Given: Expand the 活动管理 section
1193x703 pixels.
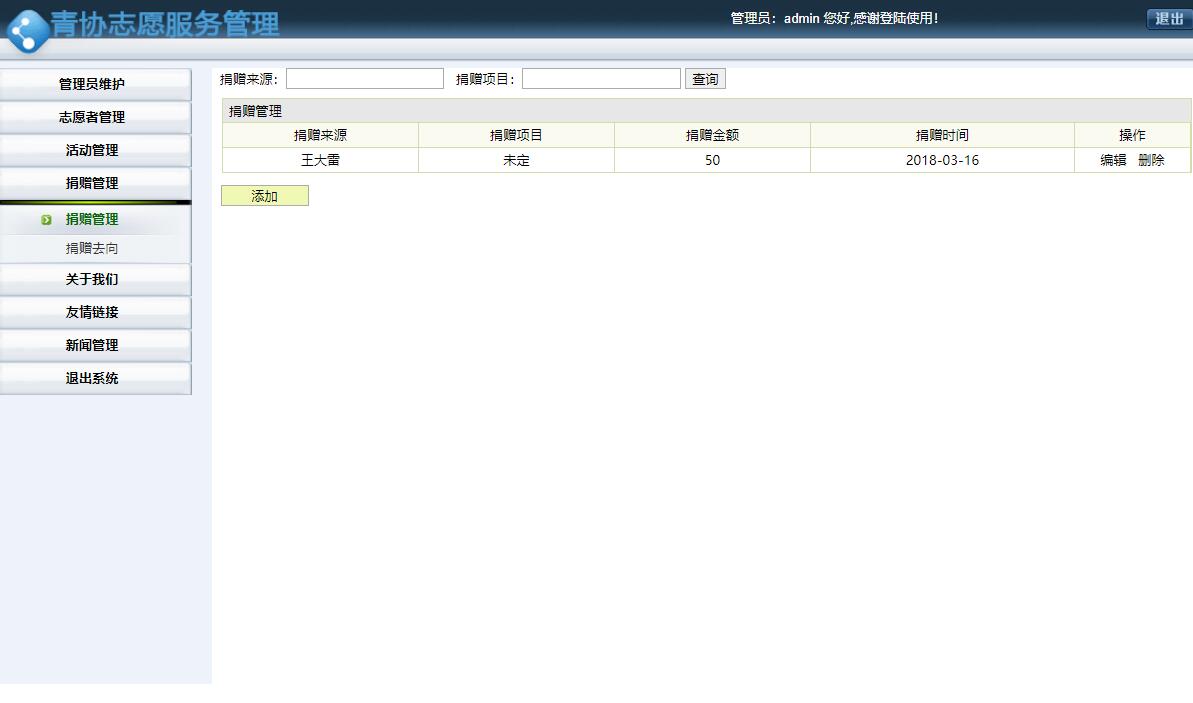Looking at the screenshot, I should pyautogui.click(x=95, y=149).
